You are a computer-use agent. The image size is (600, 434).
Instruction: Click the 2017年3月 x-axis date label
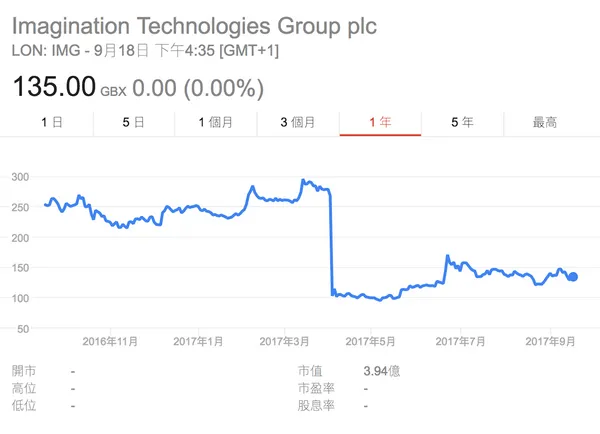[x=286, y=342]
